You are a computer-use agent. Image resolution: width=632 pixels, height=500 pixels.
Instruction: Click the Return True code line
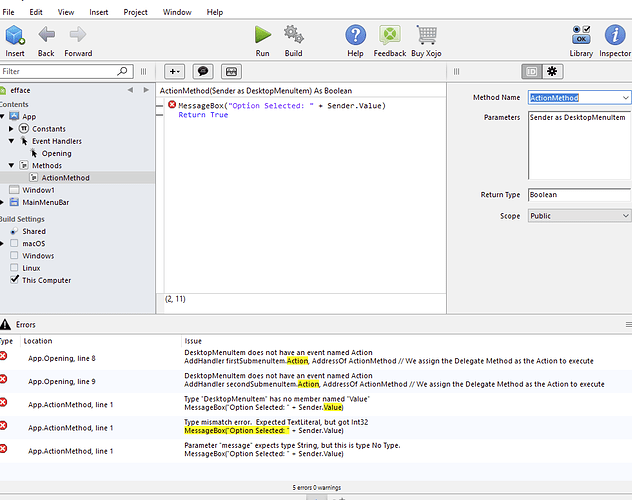pyautogui.click(x=203, y=115)
